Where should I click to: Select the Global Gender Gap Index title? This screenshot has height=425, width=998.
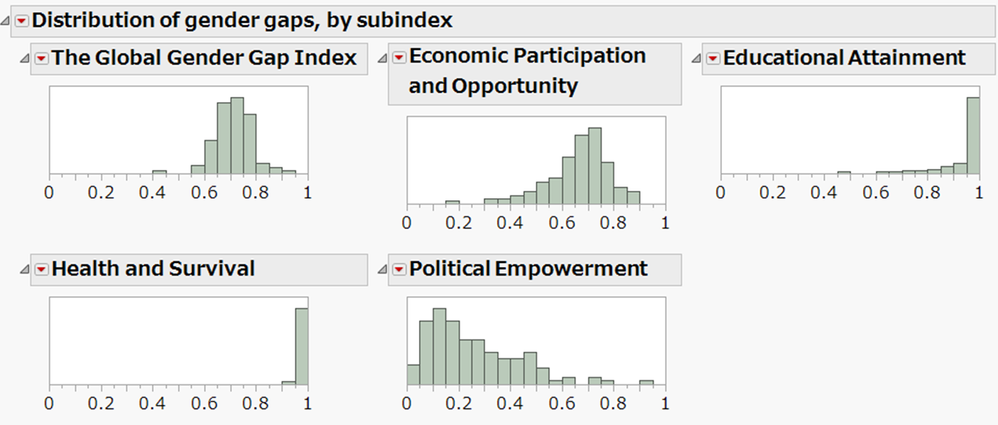204,58
